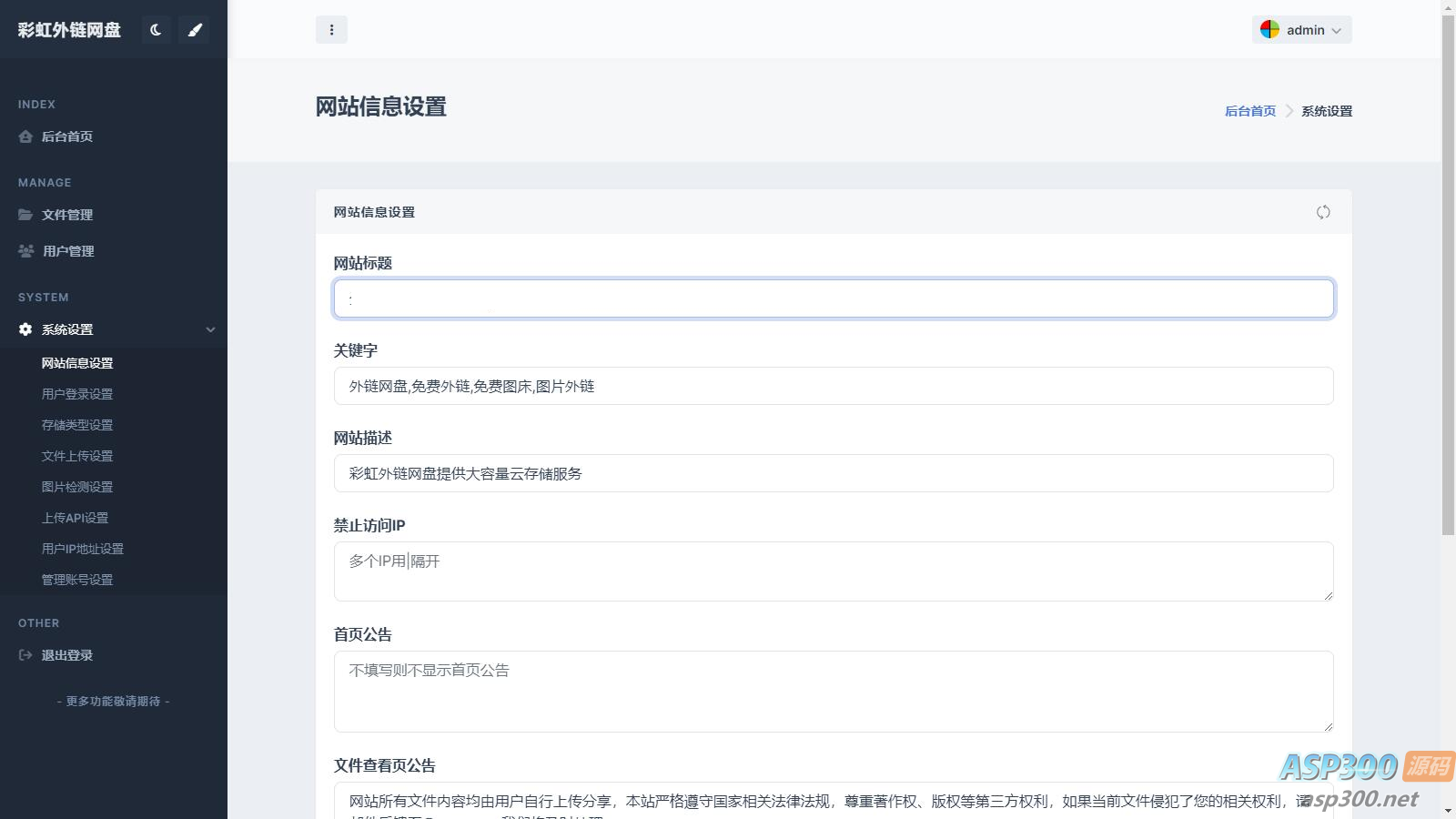Open the theme brush icon
This screenshot has width=1456, height=819.
click(x=194, y=30)
